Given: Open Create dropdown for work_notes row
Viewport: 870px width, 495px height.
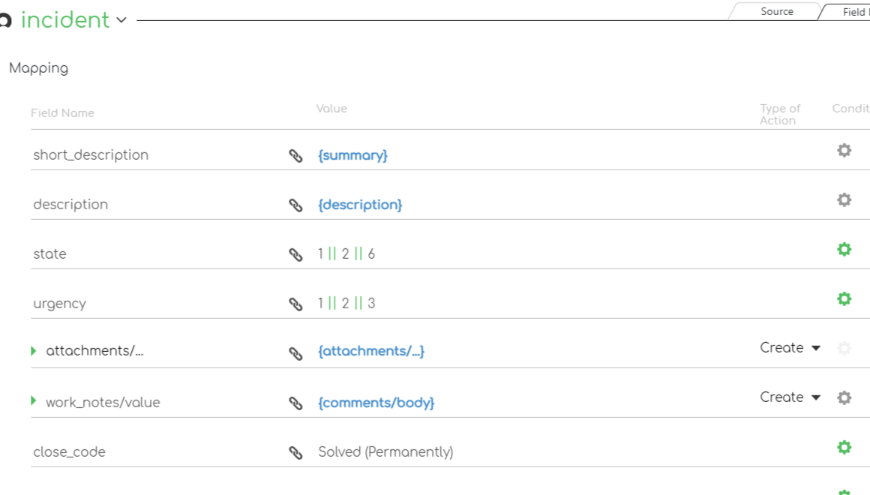Looking at the screenshot, I should pyautogui.click(x=790, y=397).
